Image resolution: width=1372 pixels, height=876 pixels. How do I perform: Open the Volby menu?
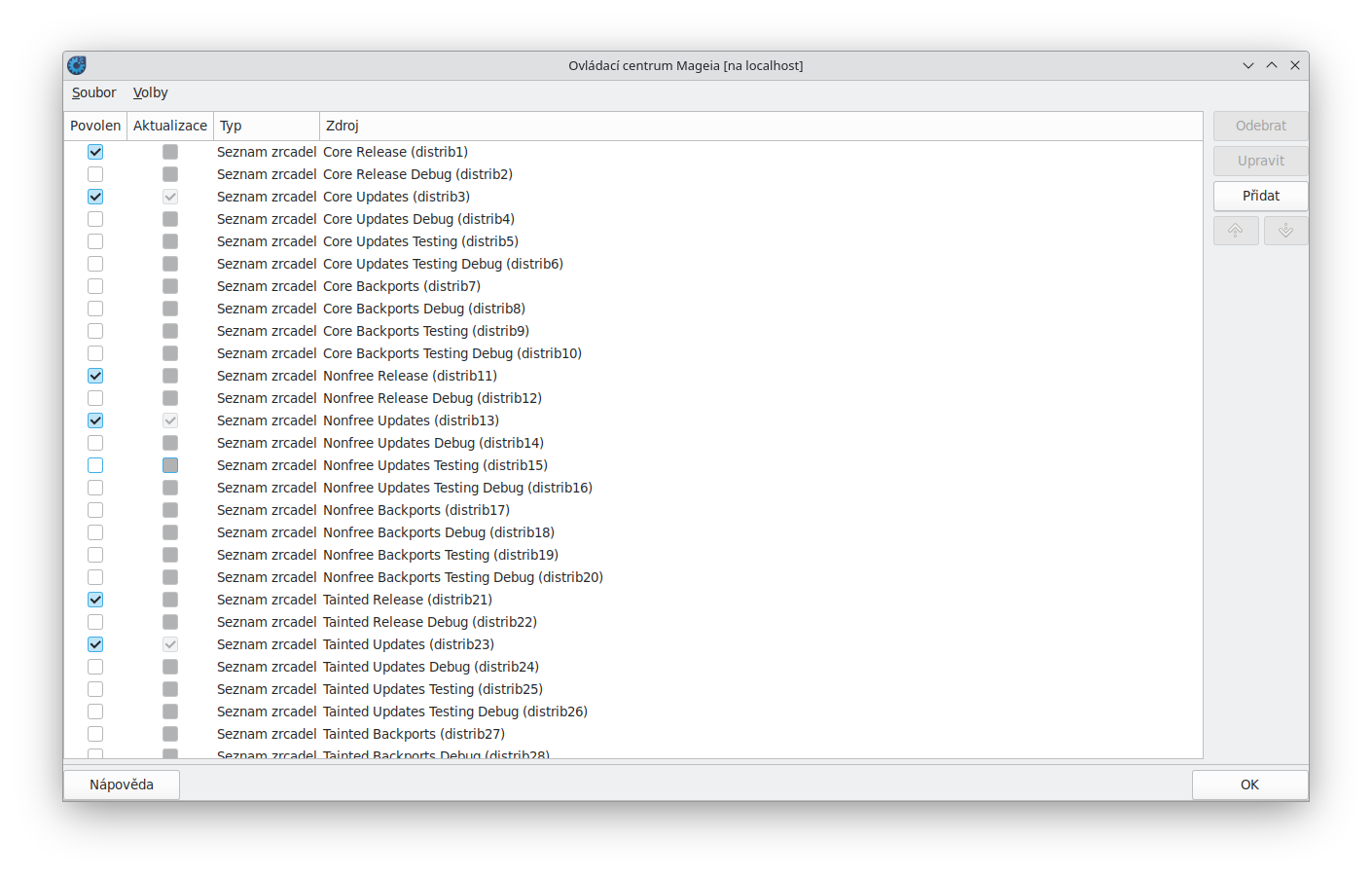tap(150, 92)
